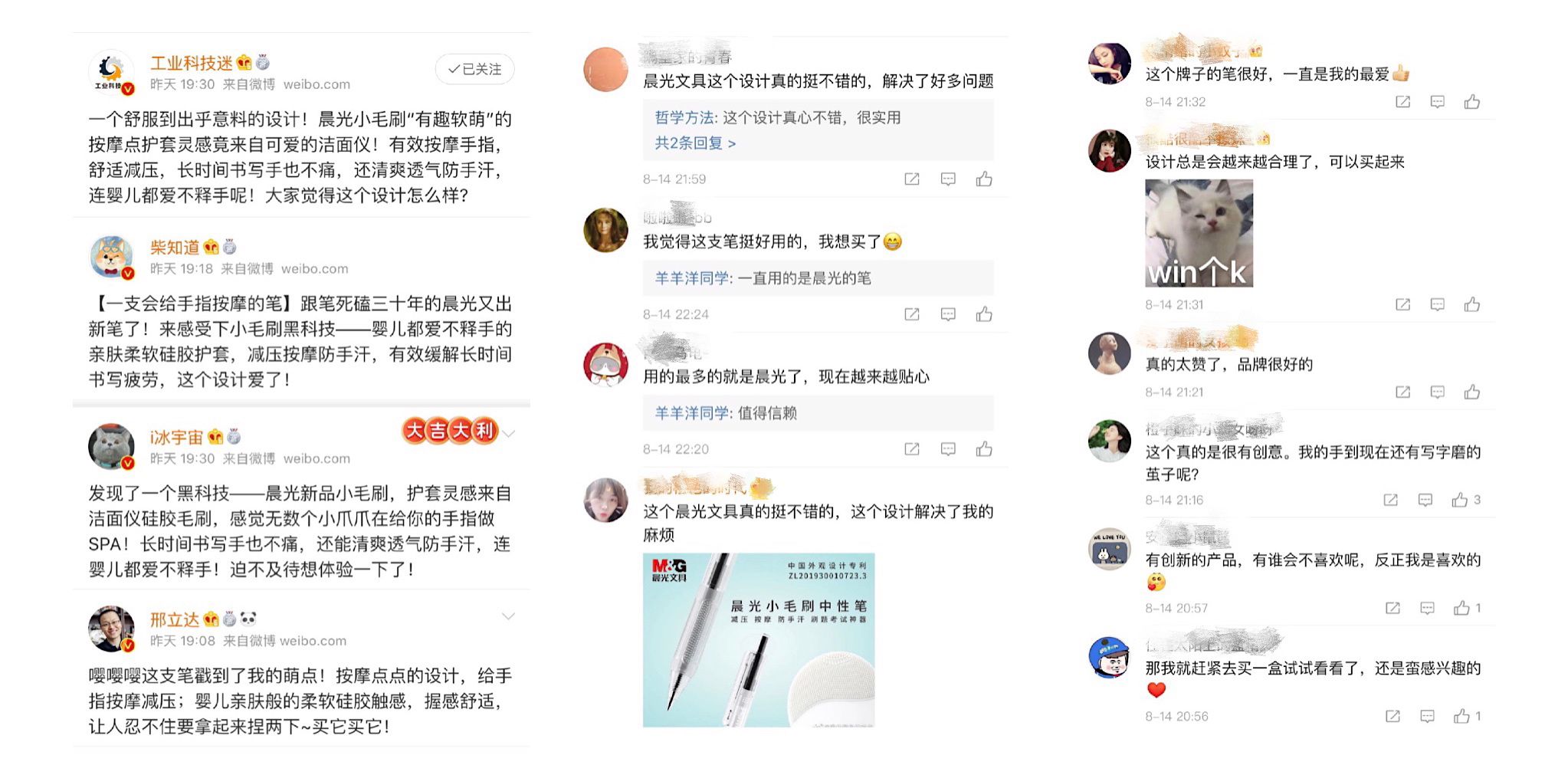The width and height of the screenshot is (1568, 765).
Task: Share the comment posted 8-14 21:59
Action: click(912, 179)
